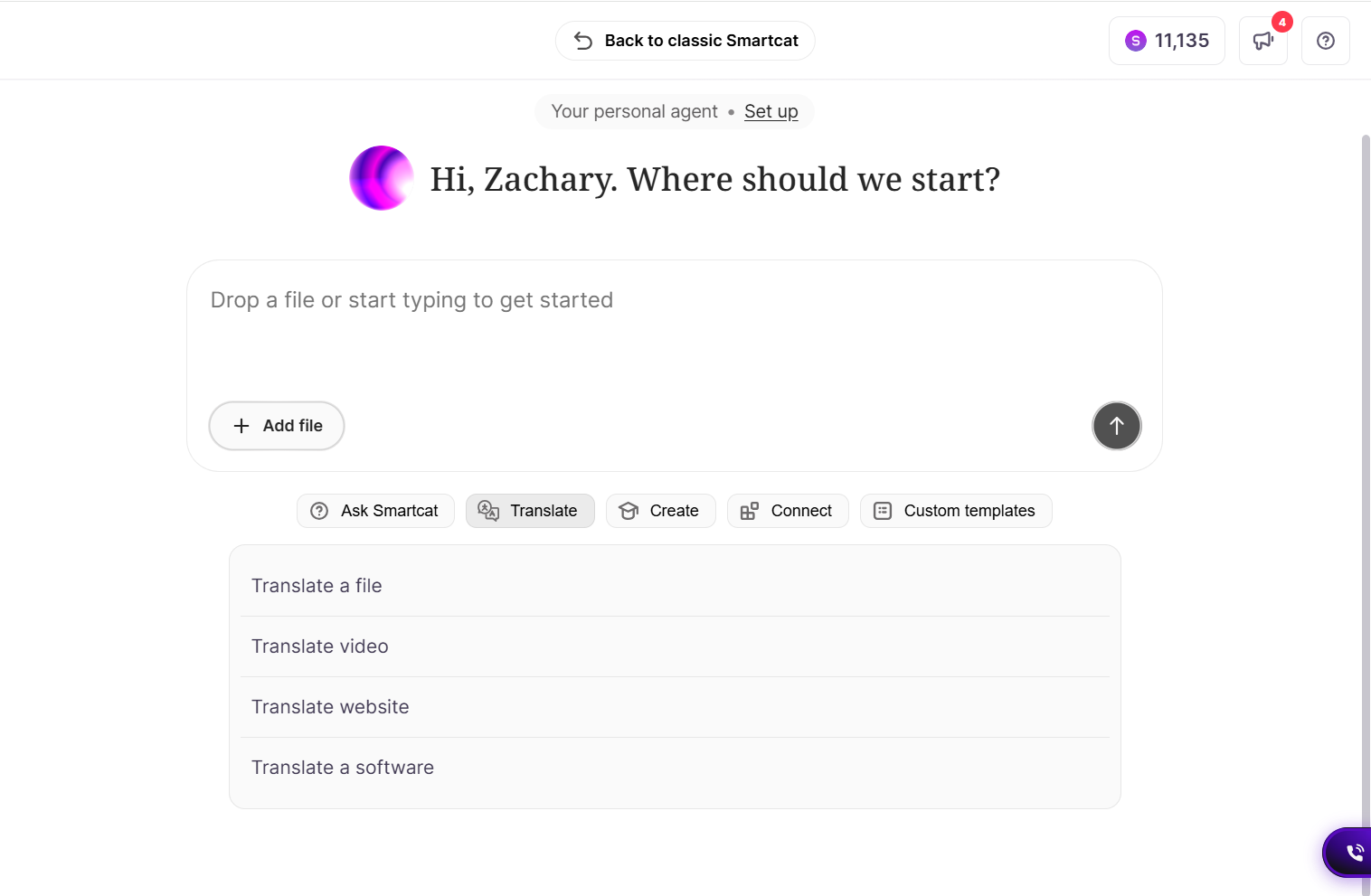This screenshot has width=1371, height=896.
Task: Pick Translate a software option
Action: click(x=675, y=768)
